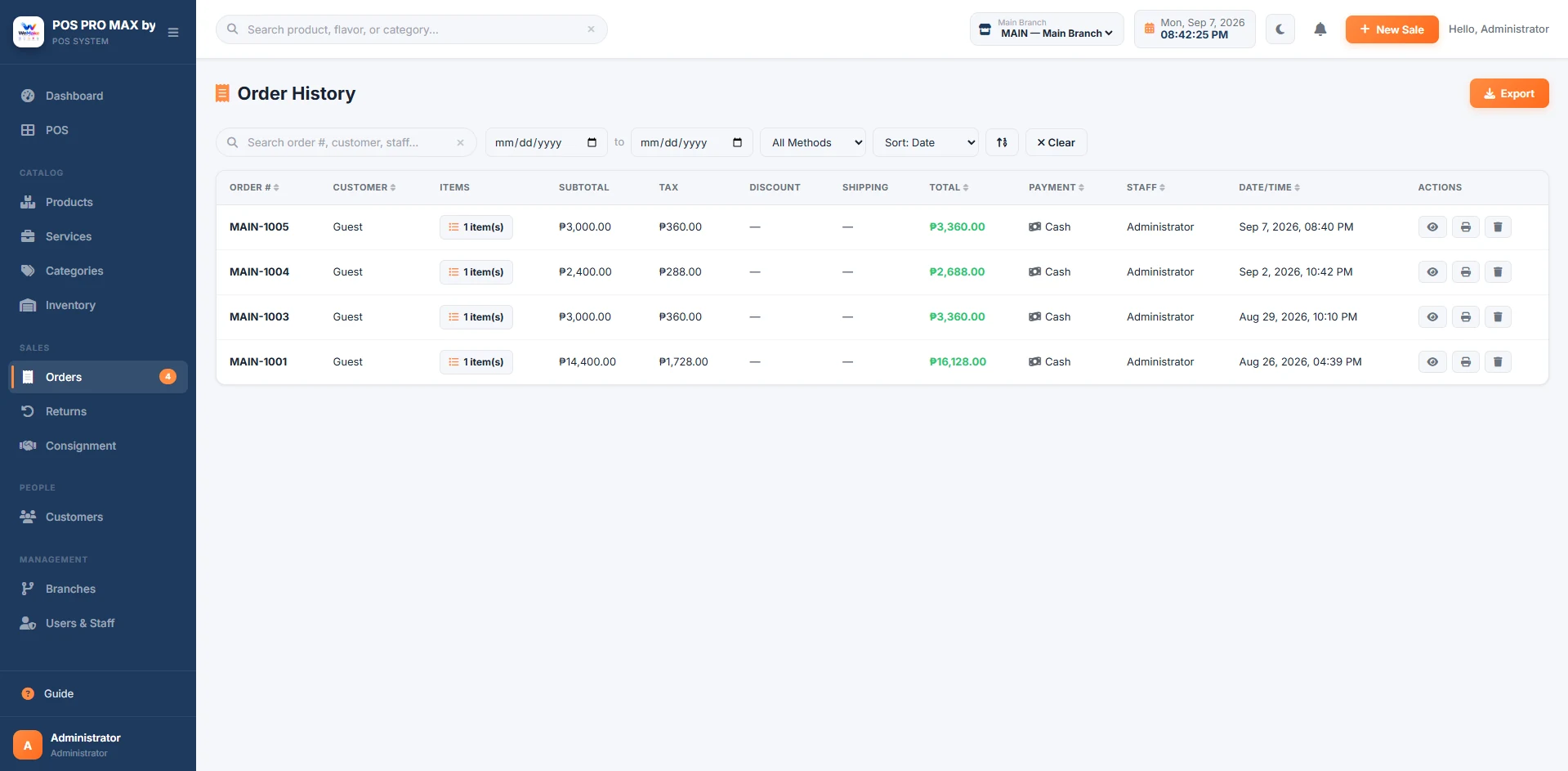The height and width of the screenshot is (771, 1568).
Task: View order MAIN-1005 eye icon
Action: coord(1432,227)
